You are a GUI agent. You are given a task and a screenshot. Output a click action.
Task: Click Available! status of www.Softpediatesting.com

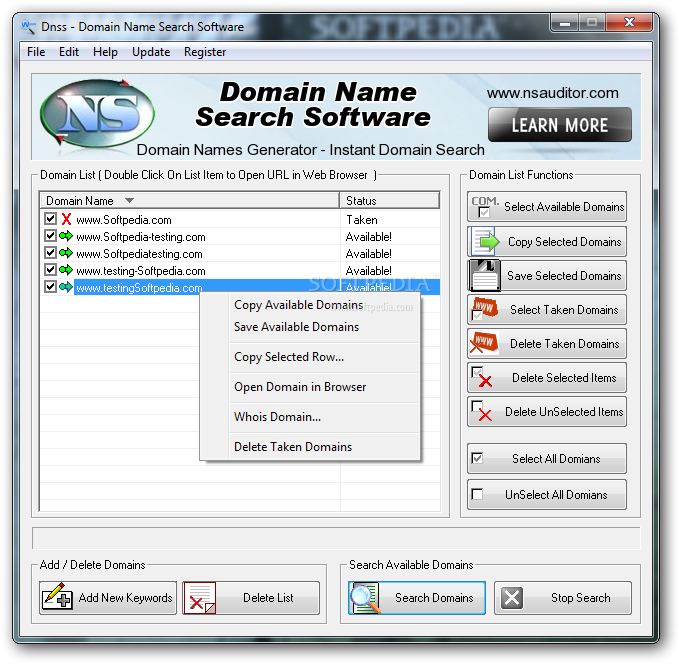click(x=368, y=254)
